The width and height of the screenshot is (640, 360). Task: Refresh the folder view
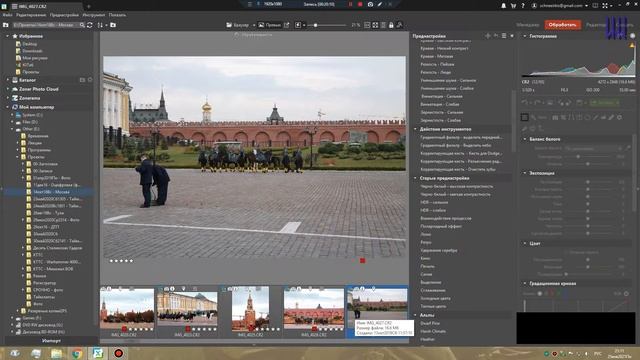90,25
